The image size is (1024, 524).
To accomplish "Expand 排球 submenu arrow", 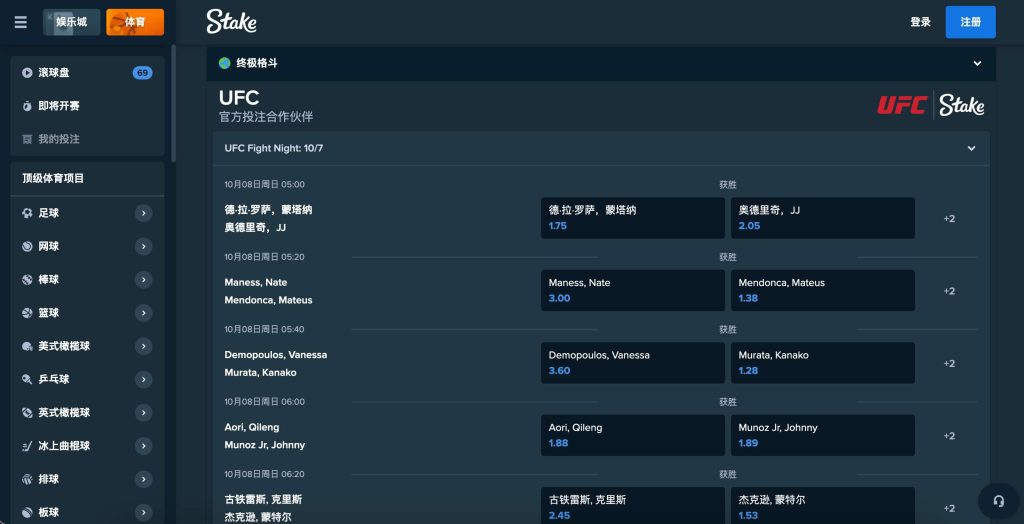I will (x=144, y=480).
